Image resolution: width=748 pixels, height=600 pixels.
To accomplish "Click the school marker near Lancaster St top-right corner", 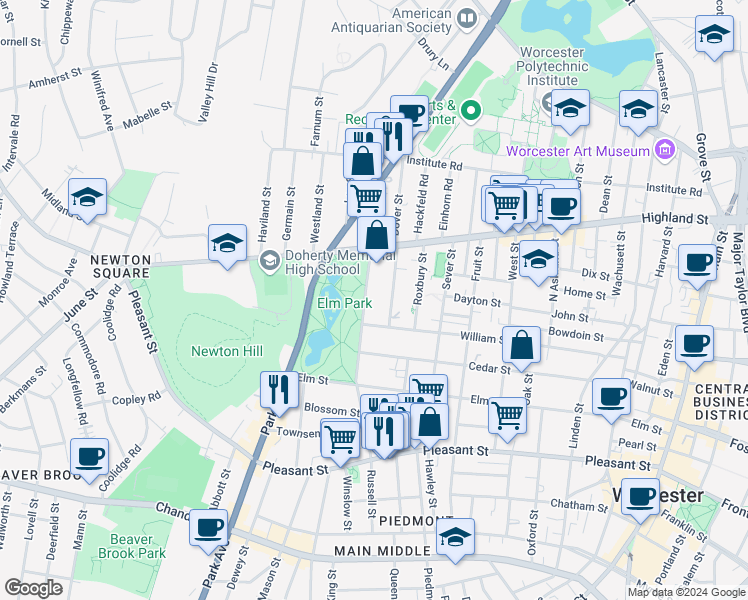I will [x=714, y=37].
